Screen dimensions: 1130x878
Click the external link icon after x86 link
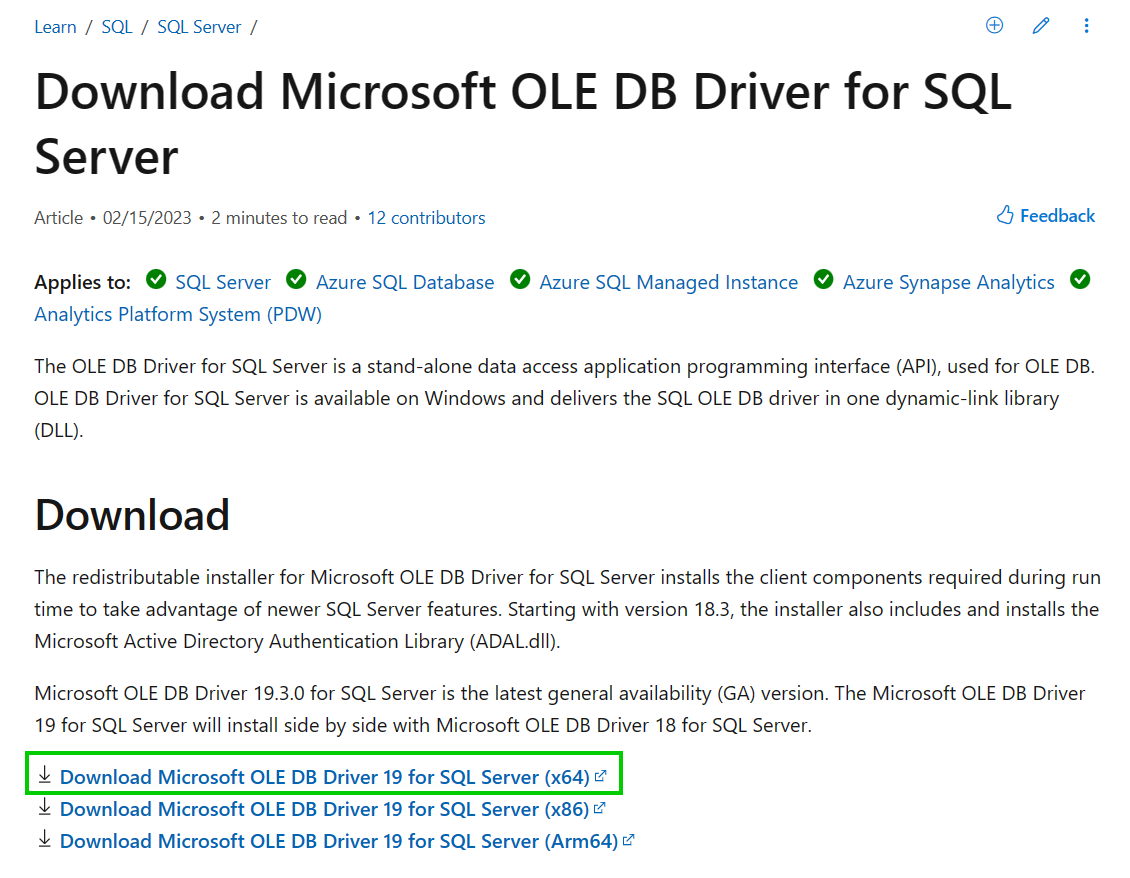[600, 808]
